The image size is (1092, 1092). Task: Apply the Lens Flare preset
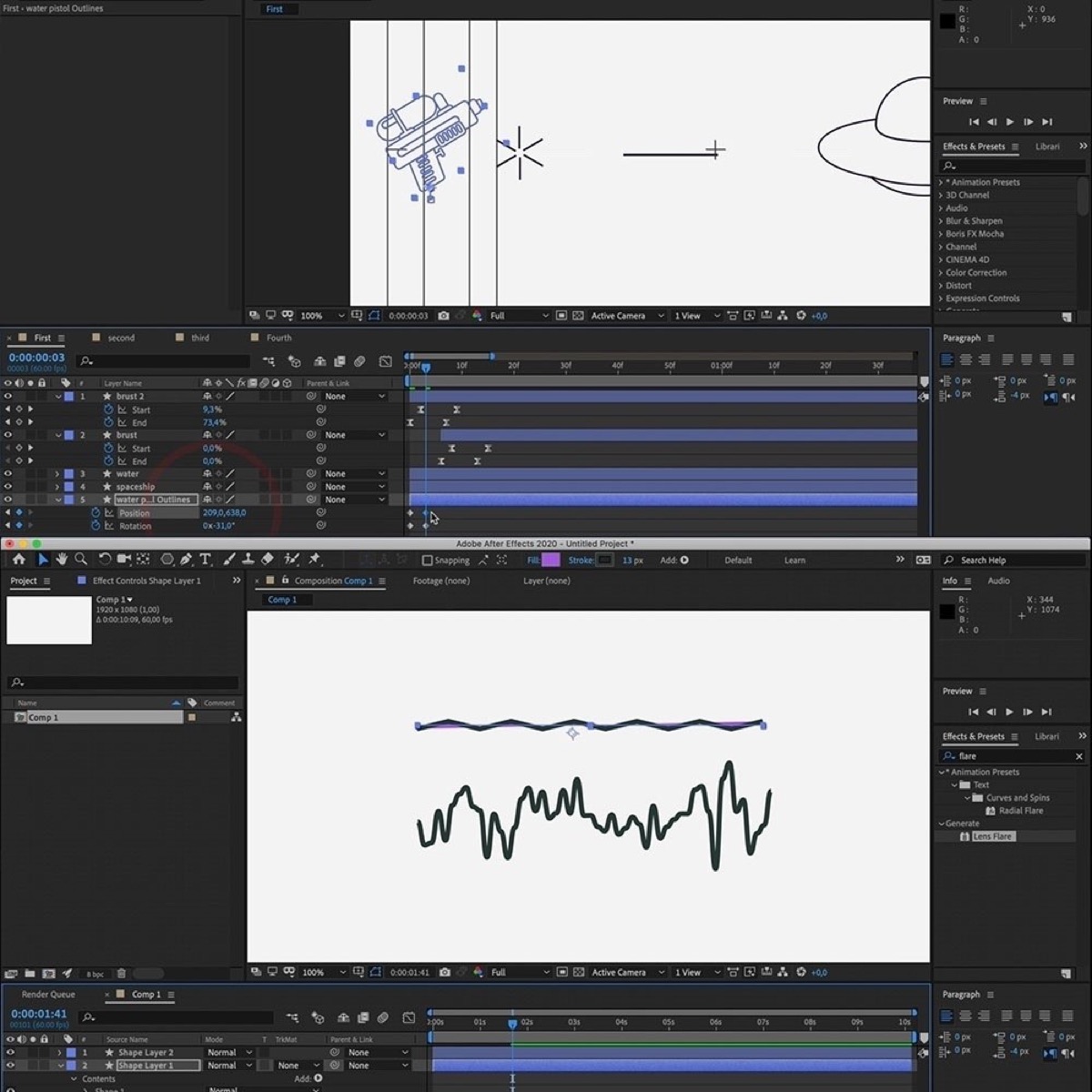tap(992, 835)
